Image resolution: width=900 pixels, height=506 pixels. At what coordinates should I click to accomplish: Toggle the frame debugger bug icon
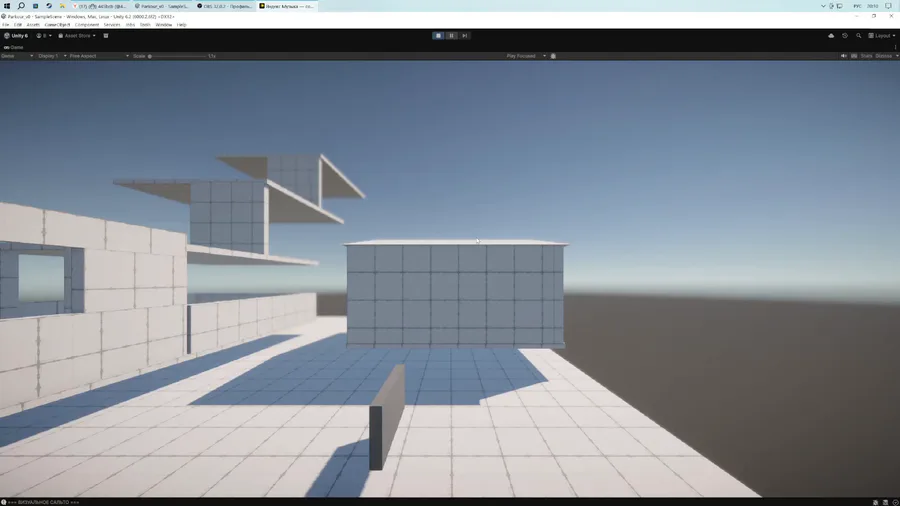click(553, 56)
